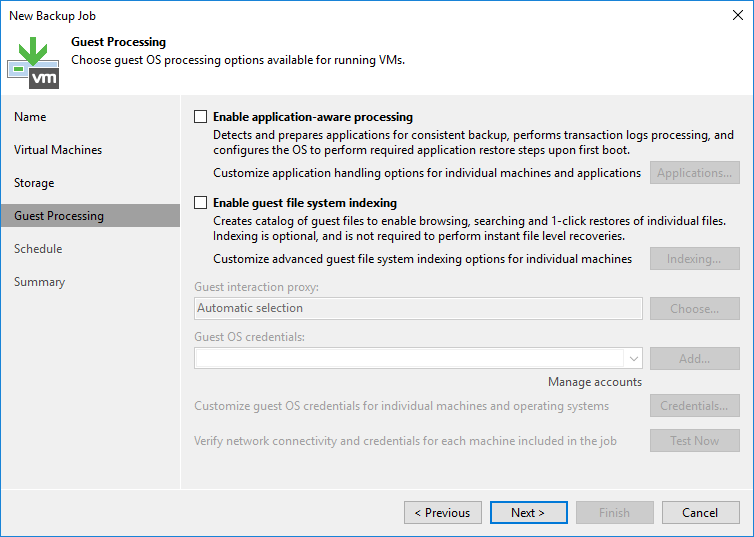The image size is (754, 537).
Task: Open the Summary step
Action: (x=40, y=282)
